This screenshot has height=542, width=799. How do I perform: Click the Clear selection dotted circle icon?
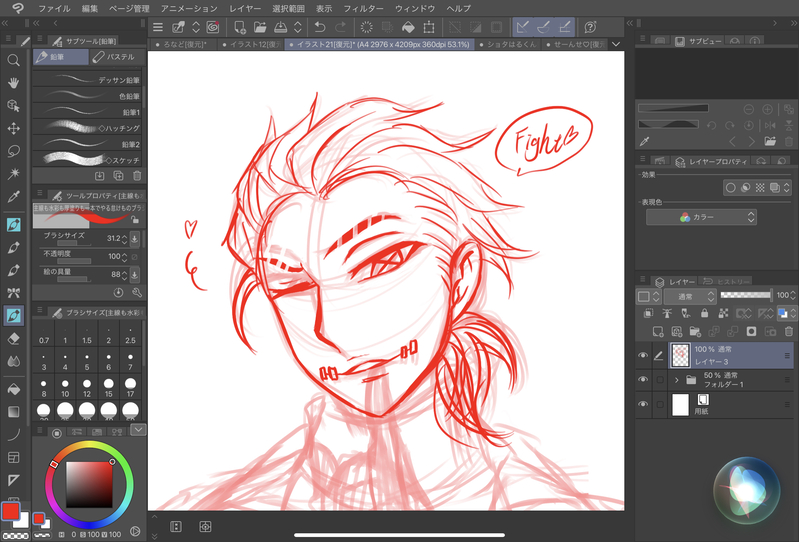click(366, 27)
